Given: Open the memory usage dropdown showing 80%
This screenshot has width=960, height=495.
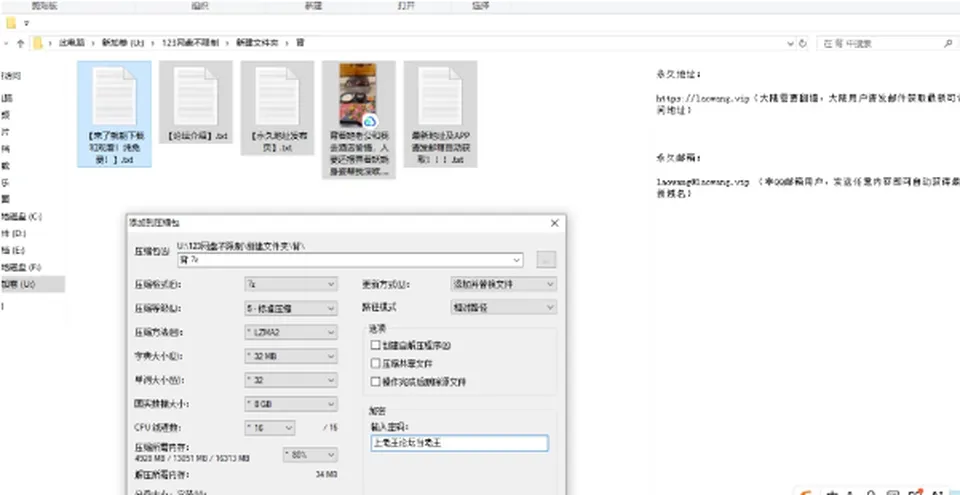Looking at the screenshot, I should click(x=310, y=455).
